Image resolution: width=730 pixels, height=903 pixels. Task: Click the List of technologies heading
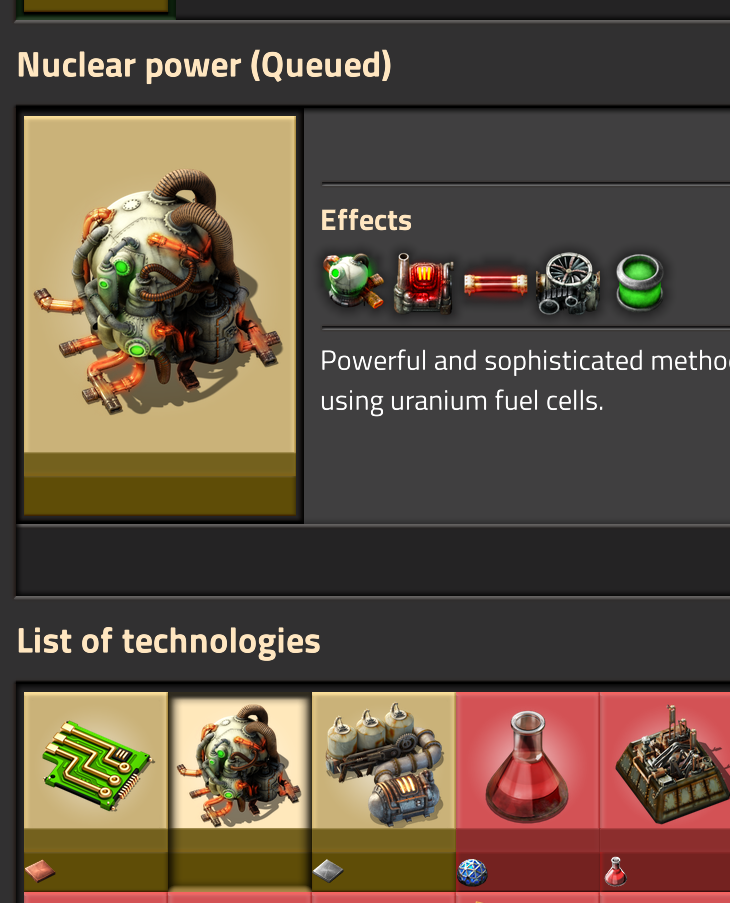point(169,641)
